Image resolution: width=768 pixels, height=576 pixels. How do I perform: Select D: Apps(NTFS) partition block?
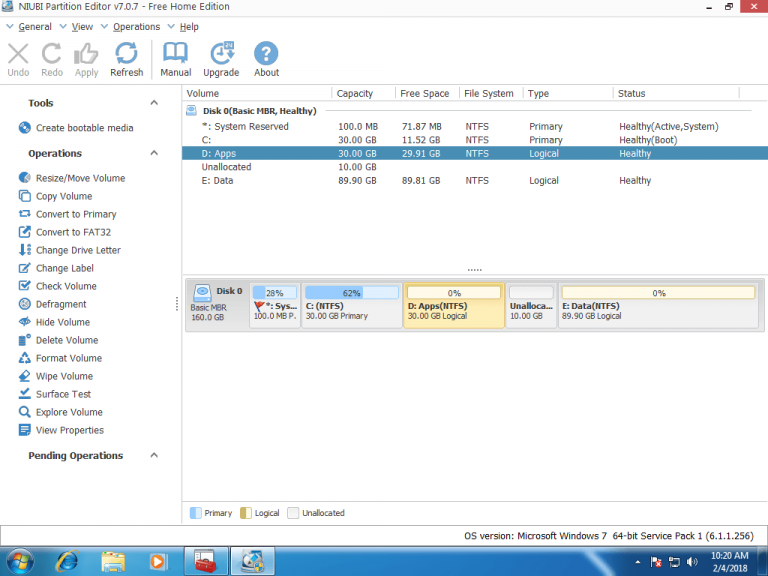[x=454, y=305]
